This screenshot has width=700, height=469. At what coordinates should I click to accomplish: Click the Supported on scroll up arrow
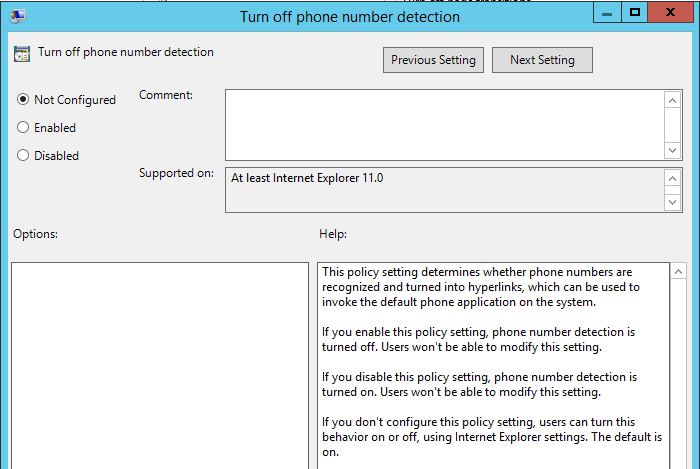click(x=673, y=178)
